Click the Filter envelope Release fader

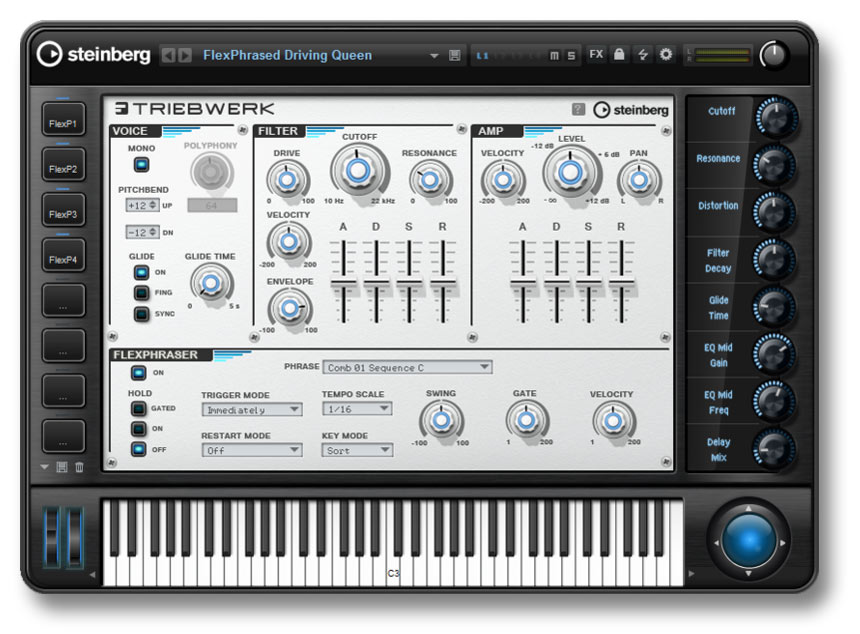point(443,282)
